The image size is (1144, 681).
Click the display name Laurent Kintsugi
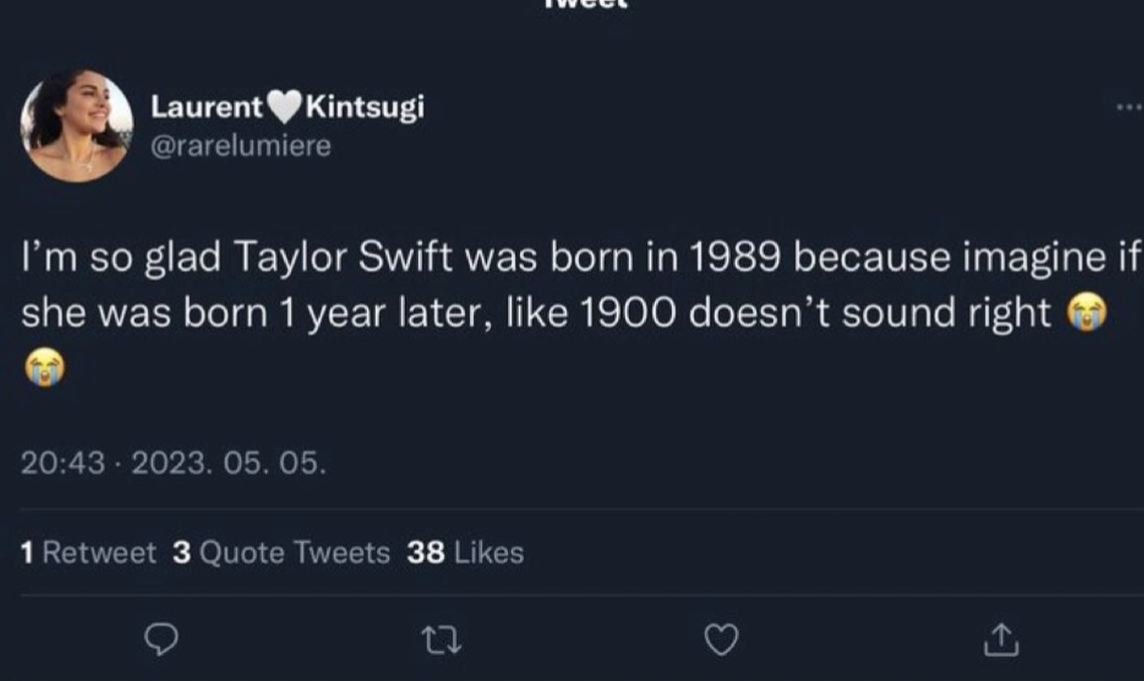pos(287,107)
